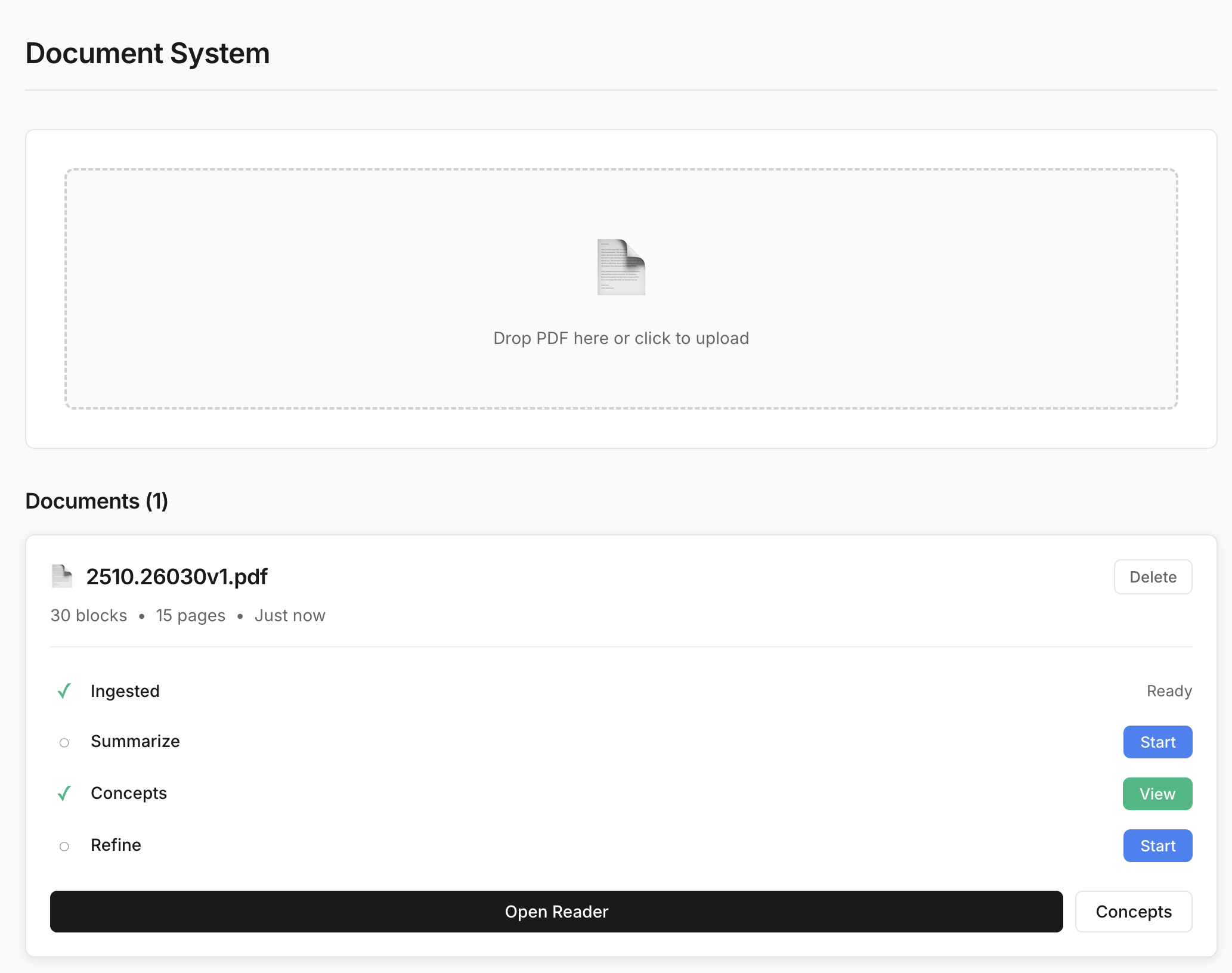Screen dimensions: 1232x973
Task: Open Reader for the document
Action: click(556, 912)
